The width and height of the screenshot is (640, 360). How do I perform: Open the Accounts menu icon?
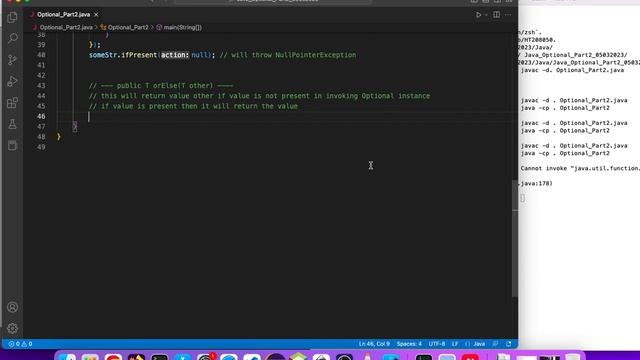[12, 307]
